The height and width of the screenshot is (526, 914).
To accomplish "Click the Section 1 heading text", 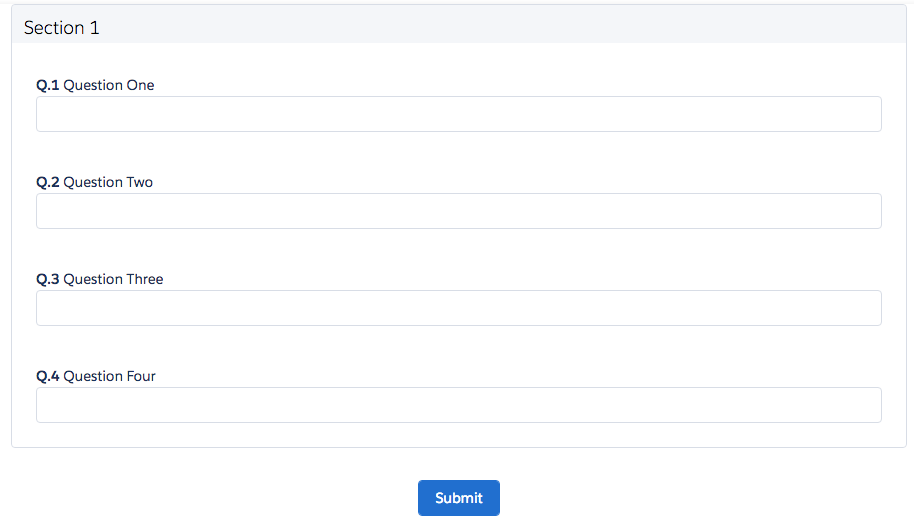I will pos(62,28).
